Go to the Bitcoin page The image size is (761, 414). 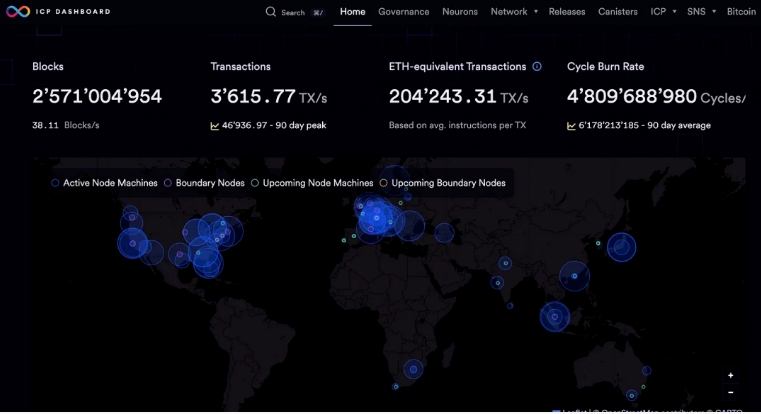coord(741,12)
